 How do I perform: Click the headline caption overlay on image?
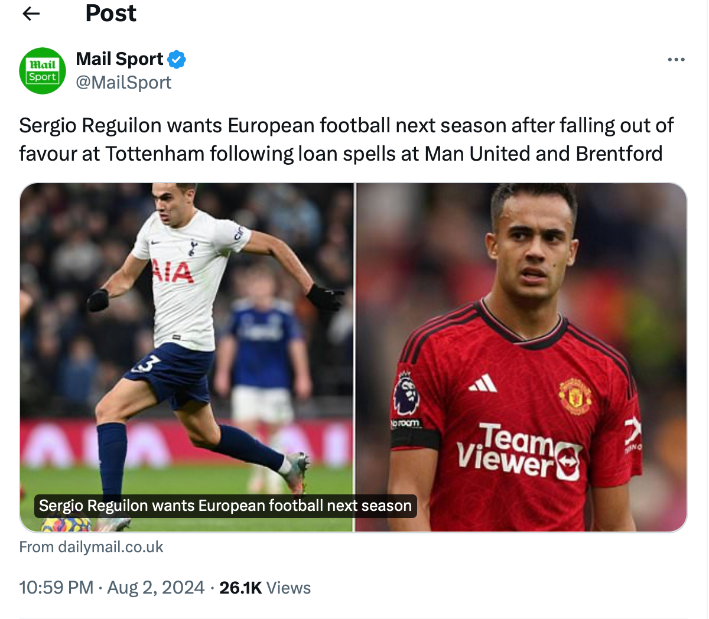click(225, 505)
